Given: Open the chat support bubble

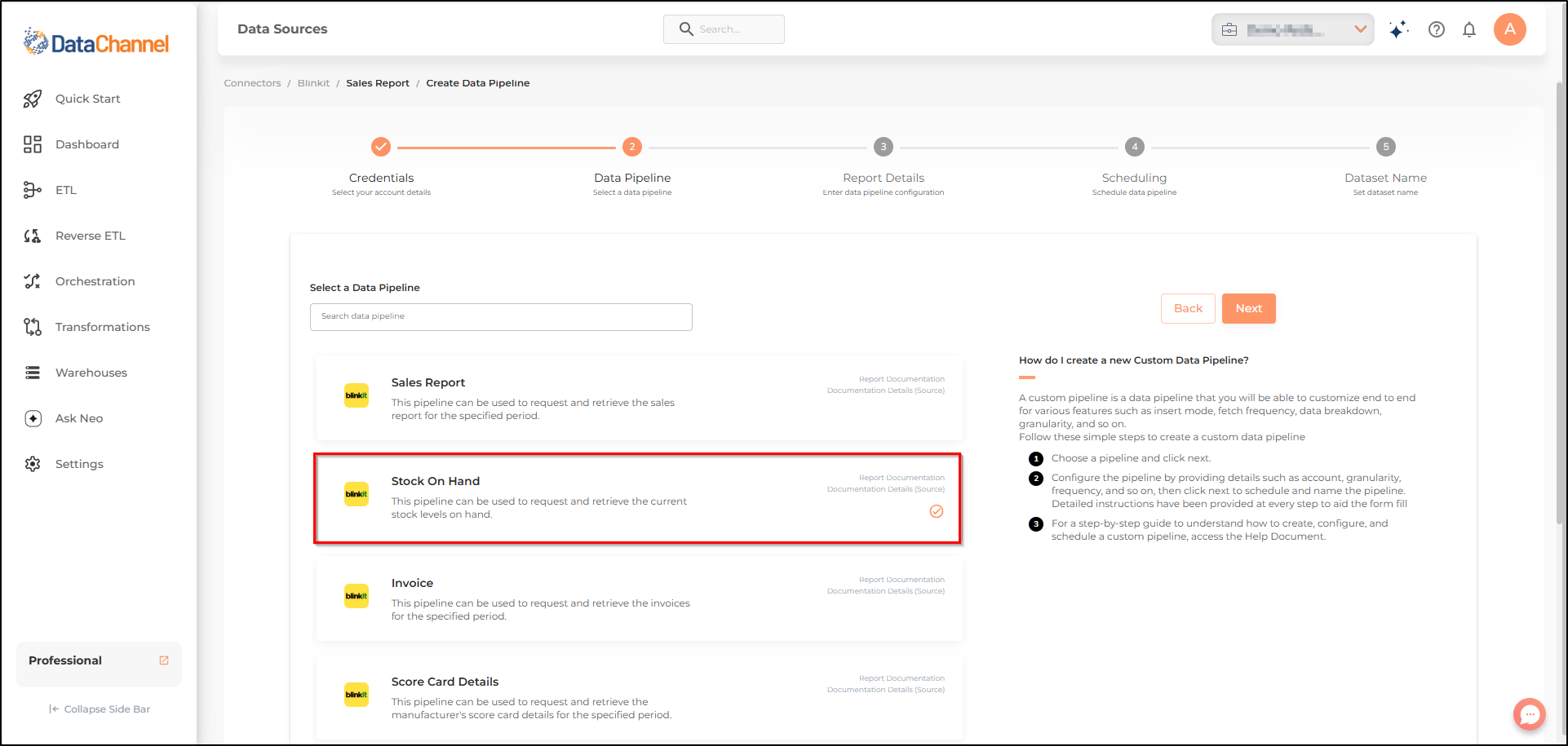Looking at the screenshot, I should point(1530,714).
